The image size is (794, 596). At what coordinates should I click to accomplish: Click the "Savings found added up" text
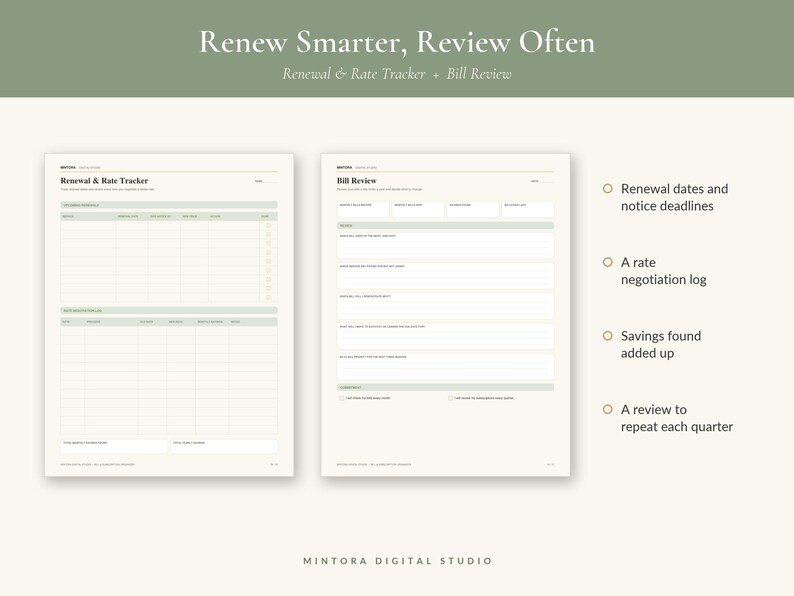point(661,344)
